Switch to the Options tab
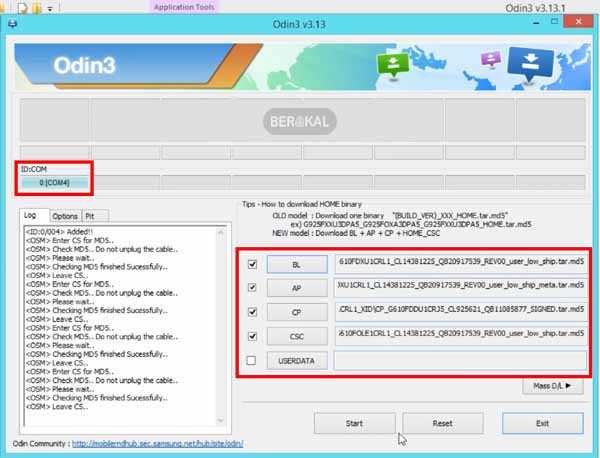This screenshot has height=458, width=600. (65, 216)
